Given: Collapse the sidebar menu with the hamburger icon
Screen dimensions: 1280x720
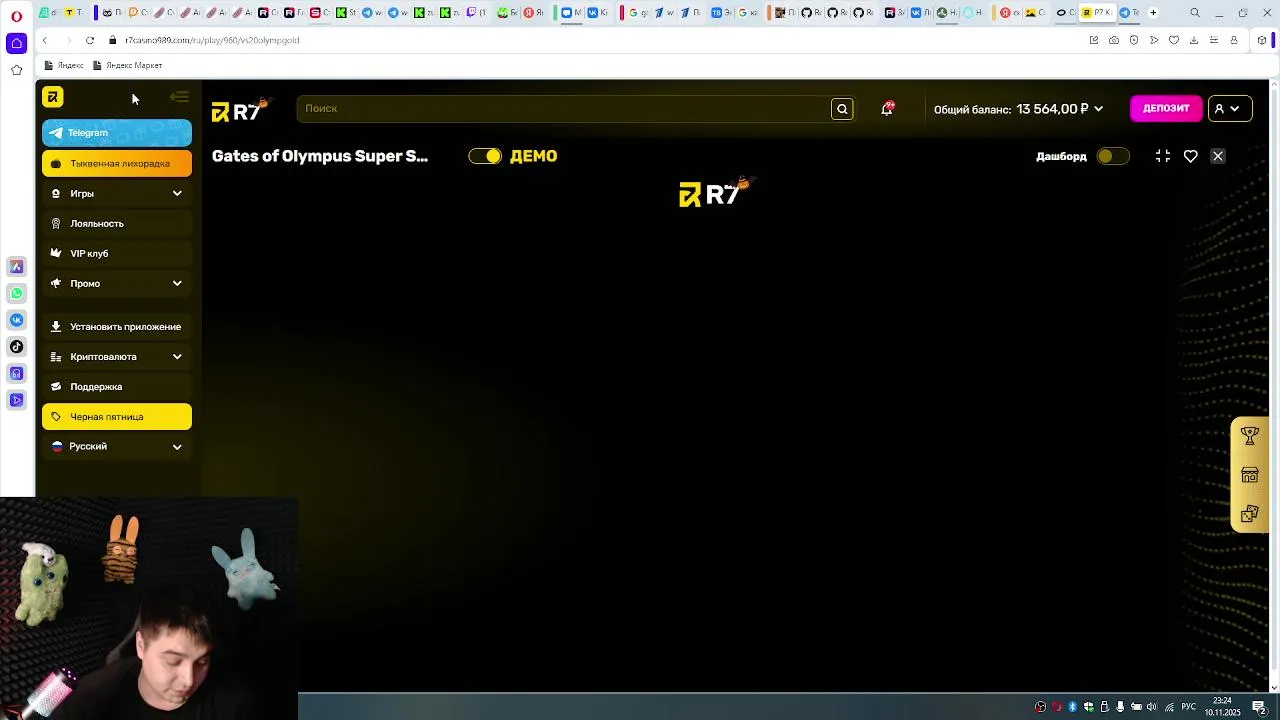Looking at the screenshot, I should [x=179, y=97].
